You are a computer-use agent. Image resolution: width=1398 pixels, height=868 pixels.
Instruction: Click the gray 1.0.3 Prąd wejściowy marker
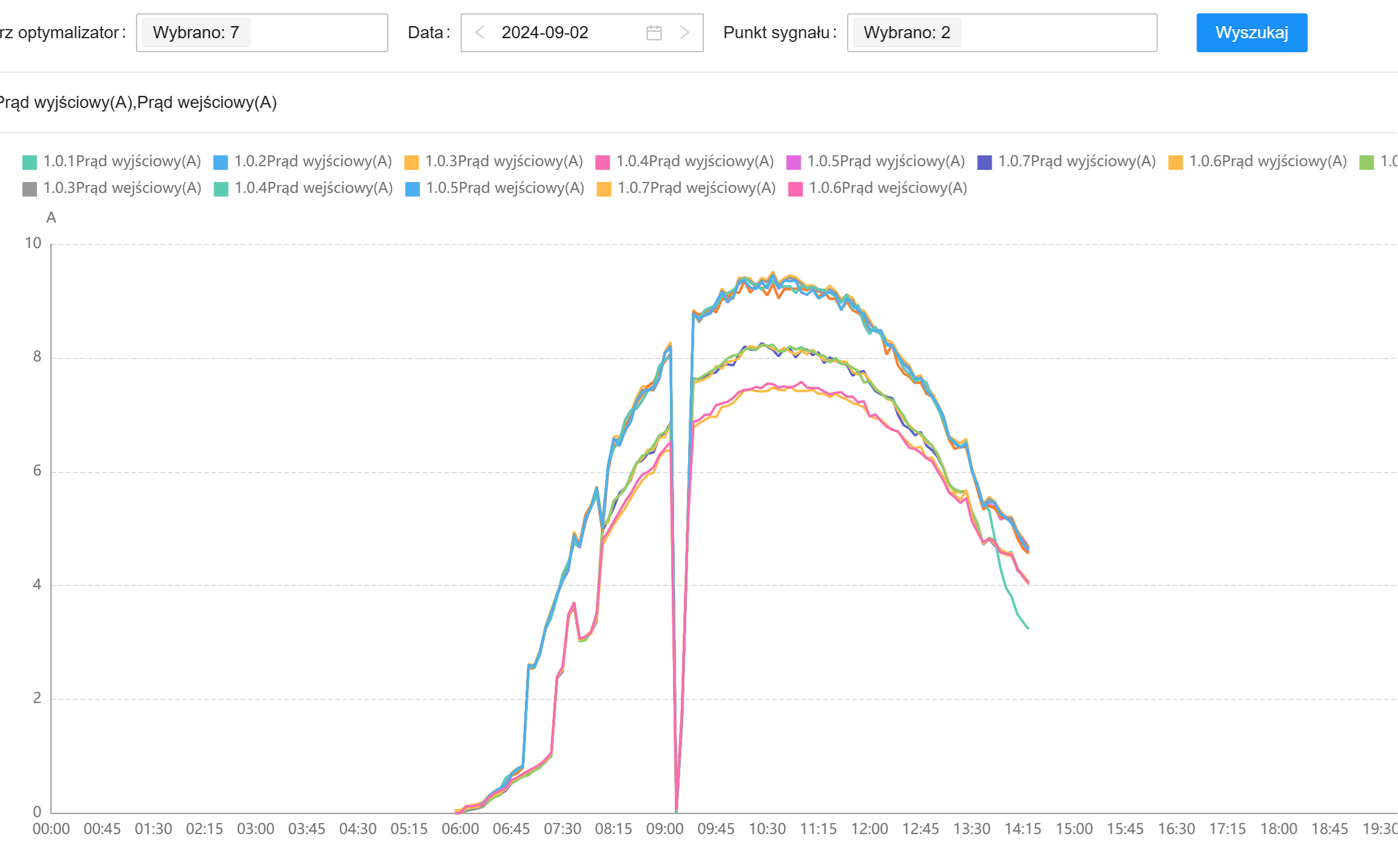coord(30,189)
